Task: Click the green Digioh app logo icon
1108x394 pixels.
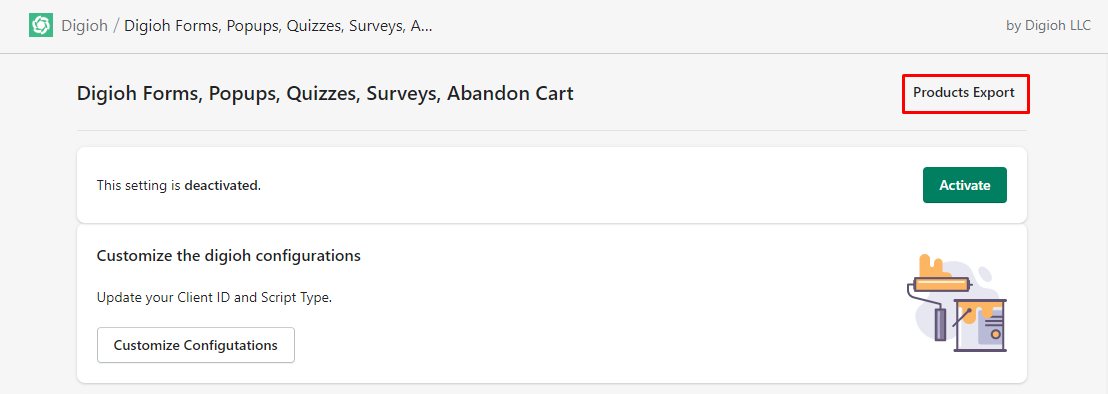Action: pyautogui.click(x=41, y=26)
